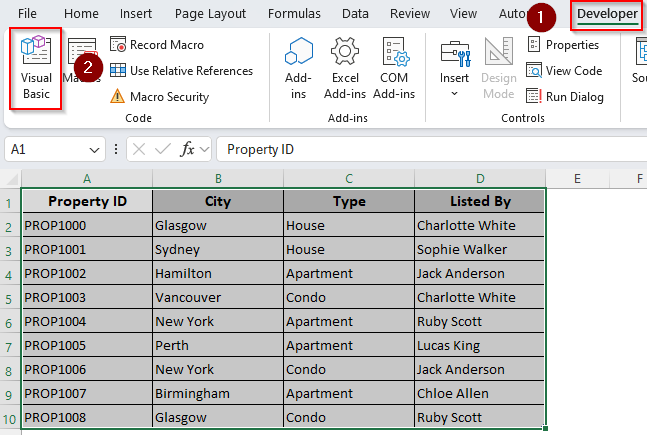Open the Insert Function fx button
The height and width of the screenshot is (435, 647).
coord(187,149)
